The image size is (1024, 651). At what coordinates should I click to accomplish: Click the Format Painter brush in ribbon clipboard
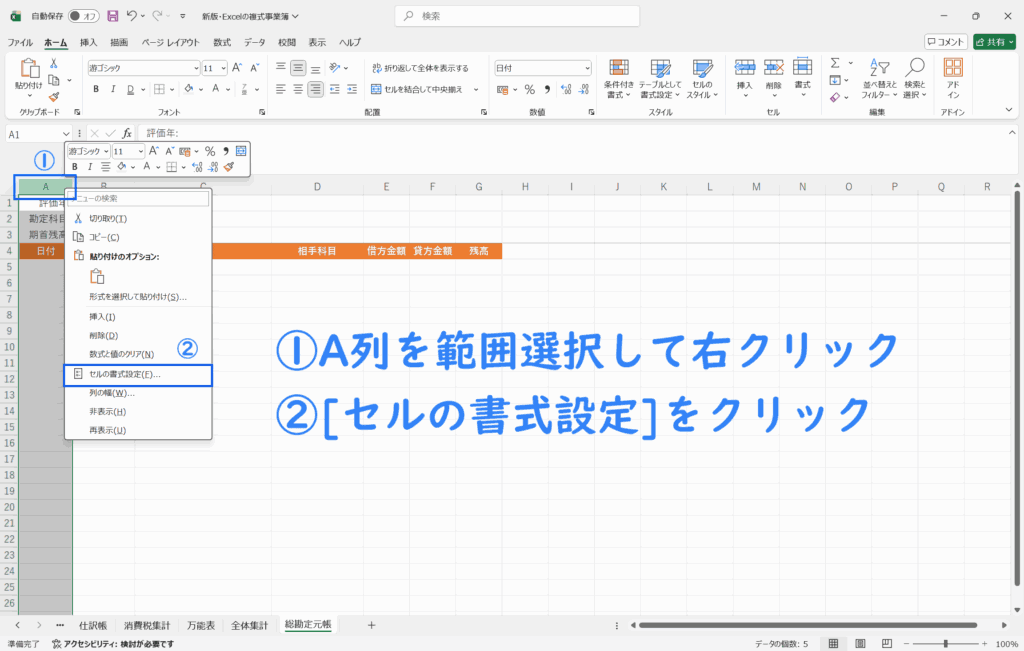[54, 97]
